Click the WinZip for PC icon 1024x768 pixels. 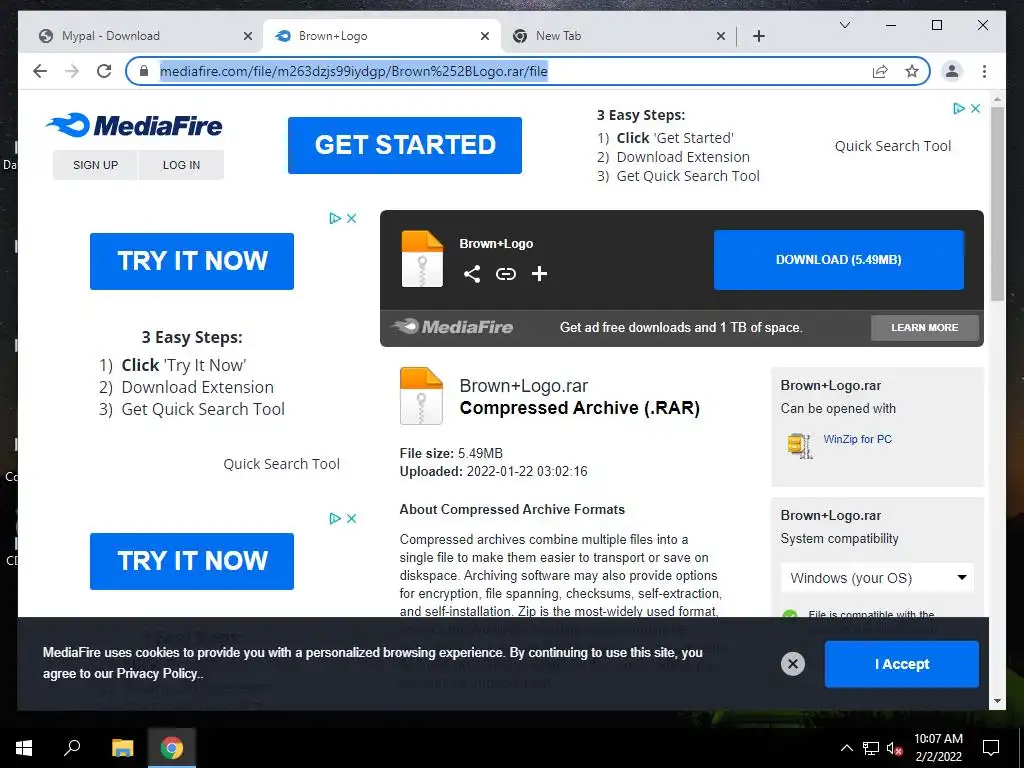pos(799,446)
